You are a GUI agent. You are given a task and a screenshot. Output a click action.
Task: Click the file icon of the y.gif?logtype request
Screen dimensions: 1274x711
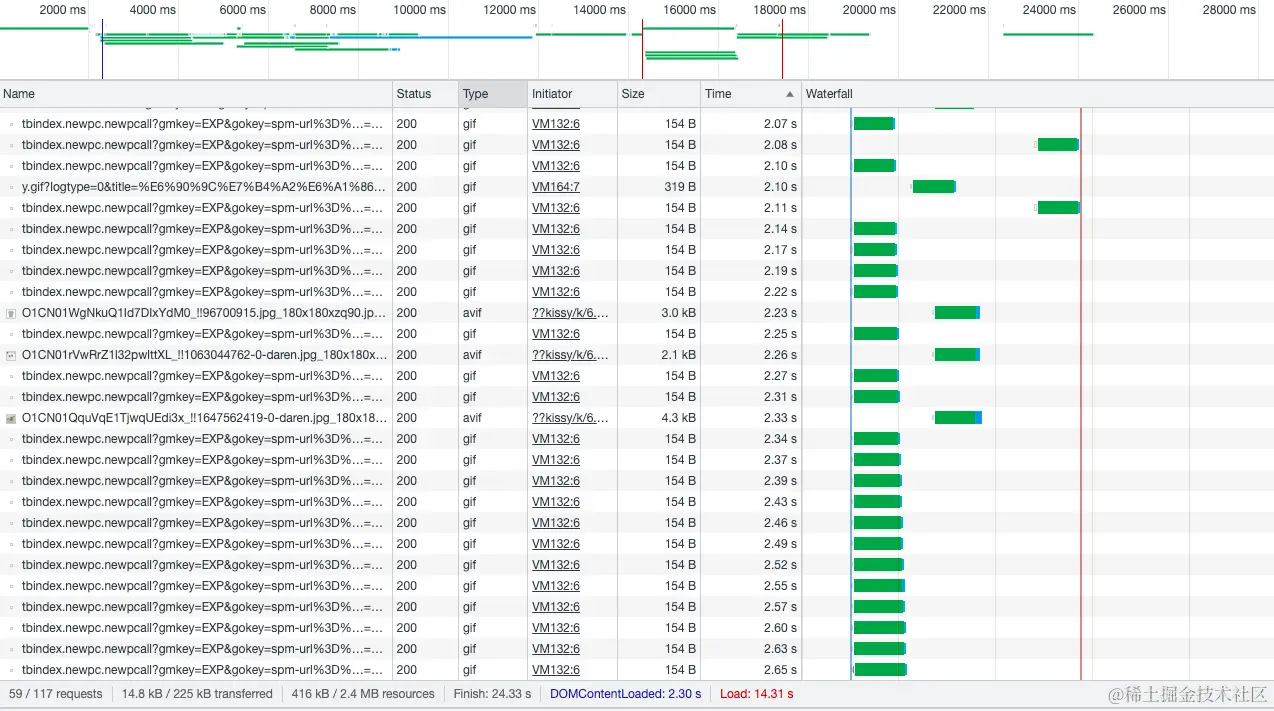click(x=11, y=187)
